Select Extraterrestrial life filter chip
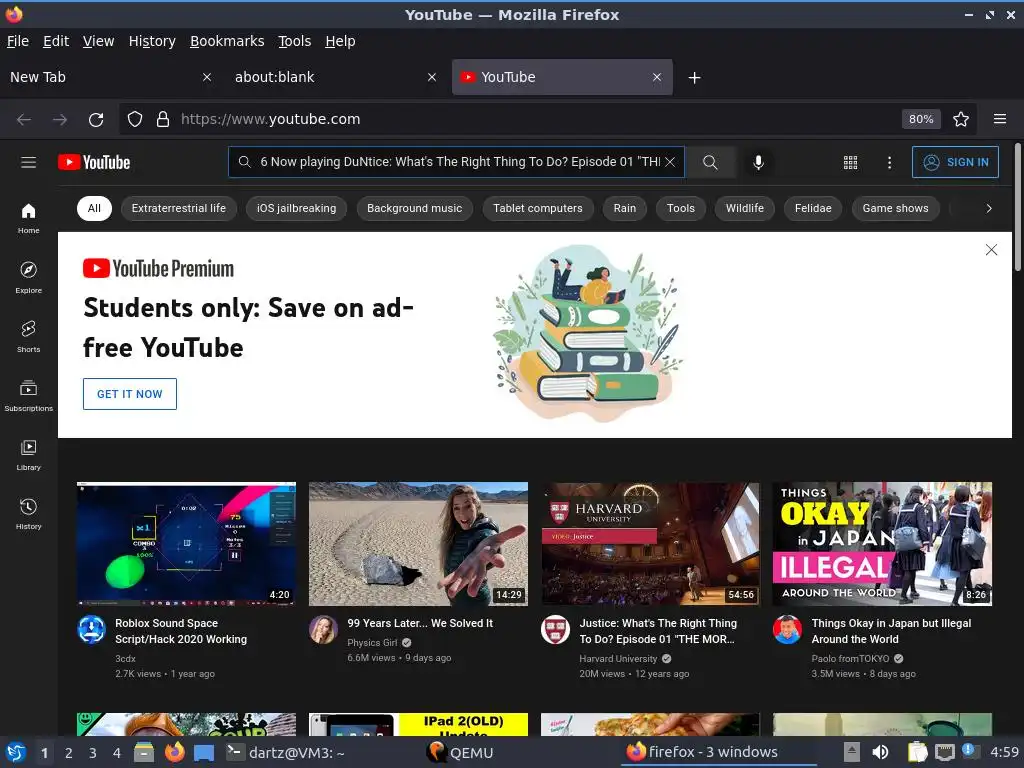1024x768 pixels. pyautogui.click(x=179, y=208)
